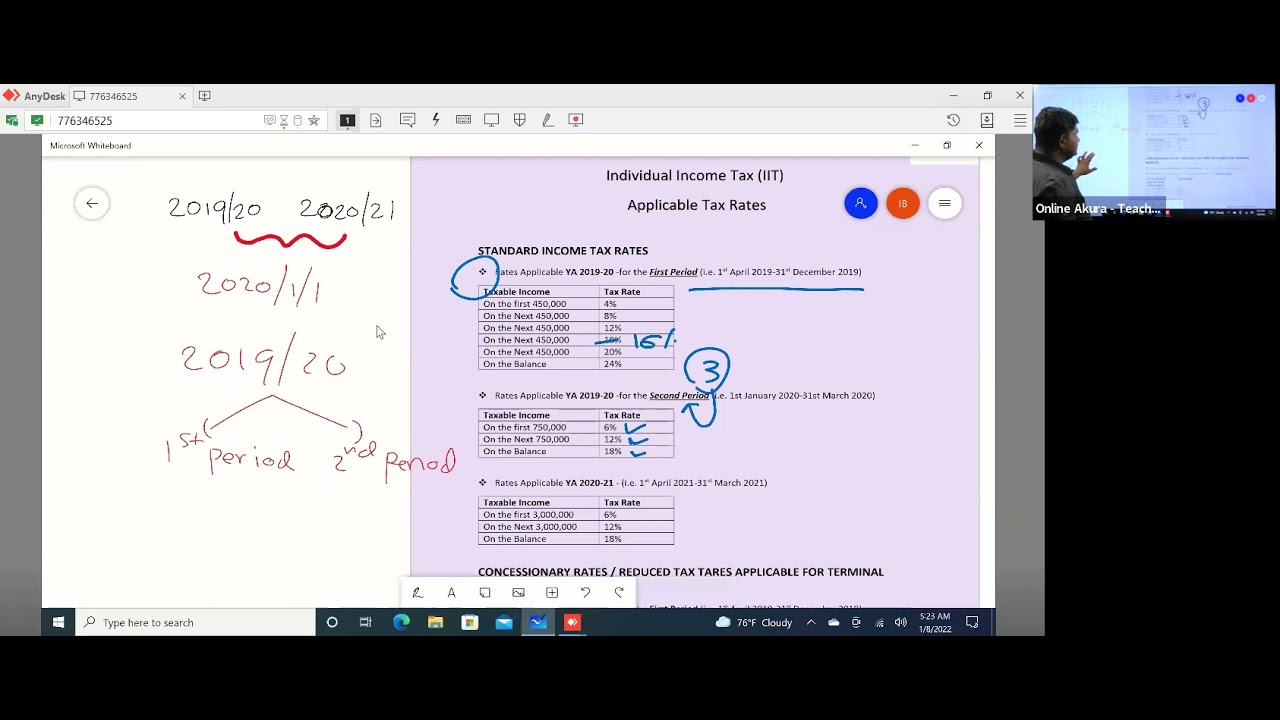Open the orange IB account avatar

tap(902, 204)
